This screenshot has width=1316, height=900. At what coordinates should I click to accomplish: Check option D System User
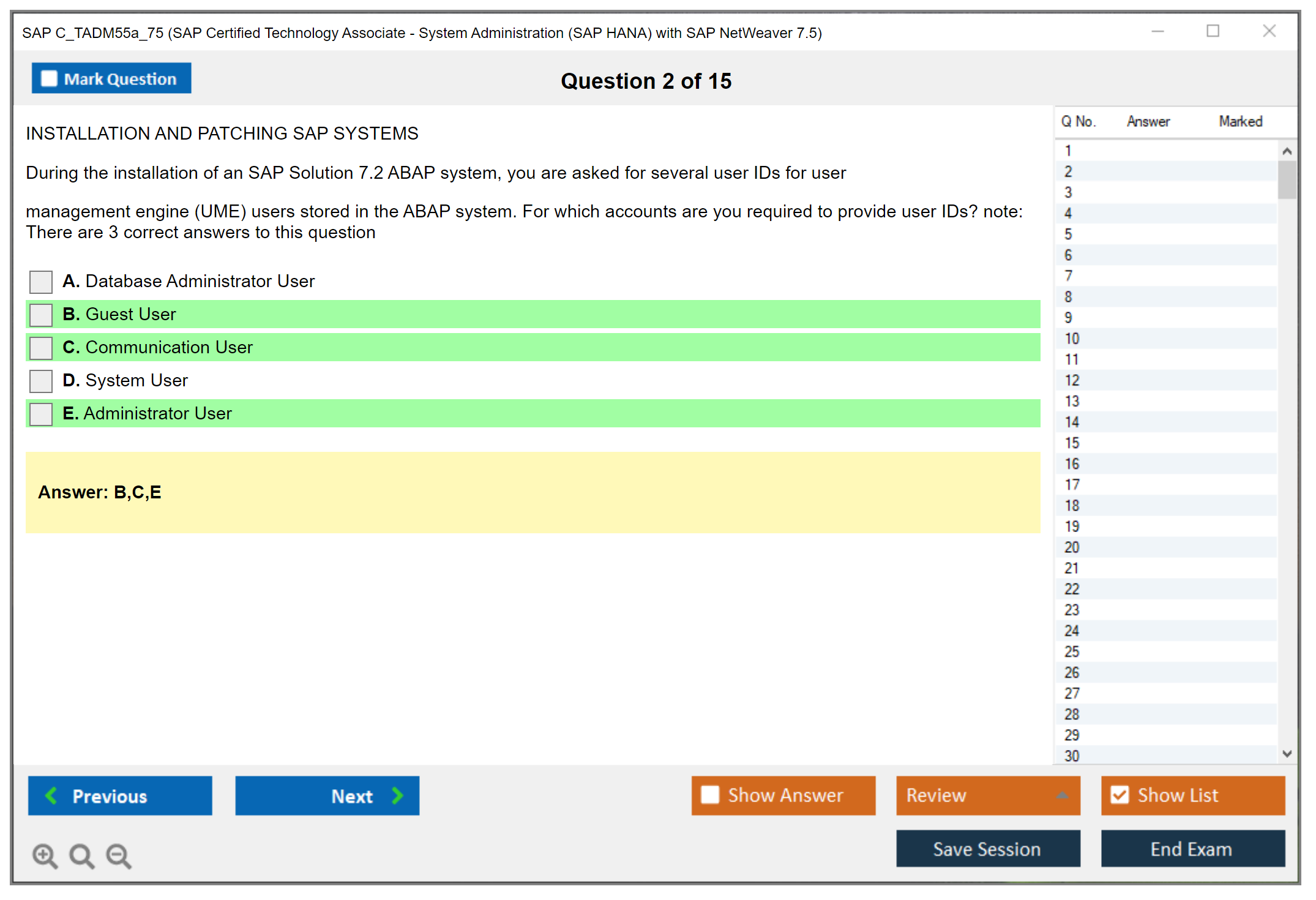click(41, 381)
